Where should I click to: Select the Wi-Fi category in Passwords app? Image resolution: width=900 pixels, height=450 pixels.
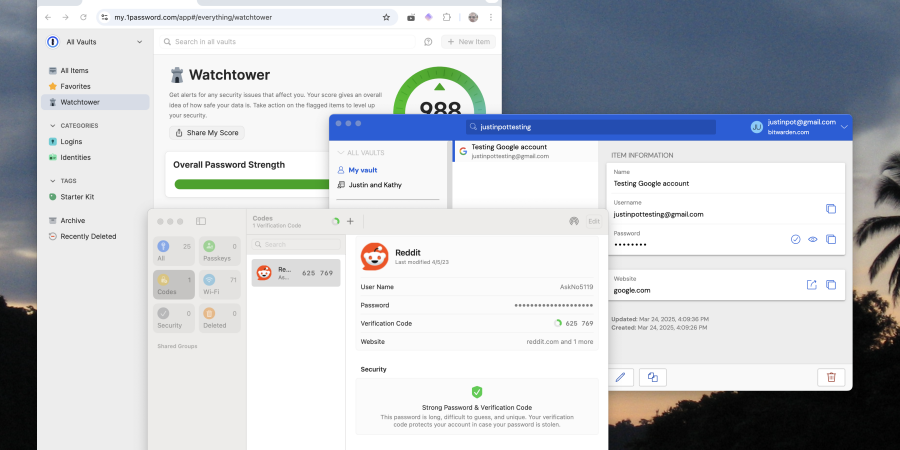pyautogui.click(x=220, y=285)
